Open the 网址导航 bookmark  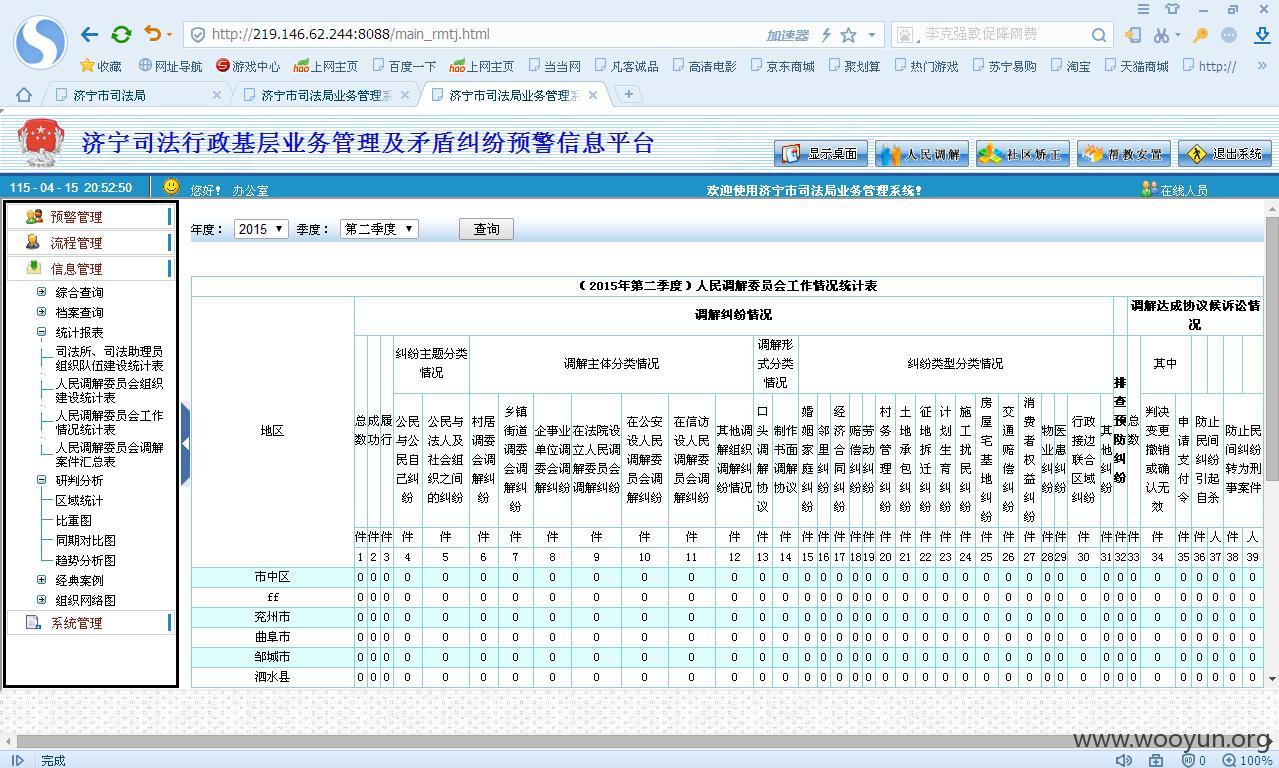pyautogui.click(x=170, y=66)
